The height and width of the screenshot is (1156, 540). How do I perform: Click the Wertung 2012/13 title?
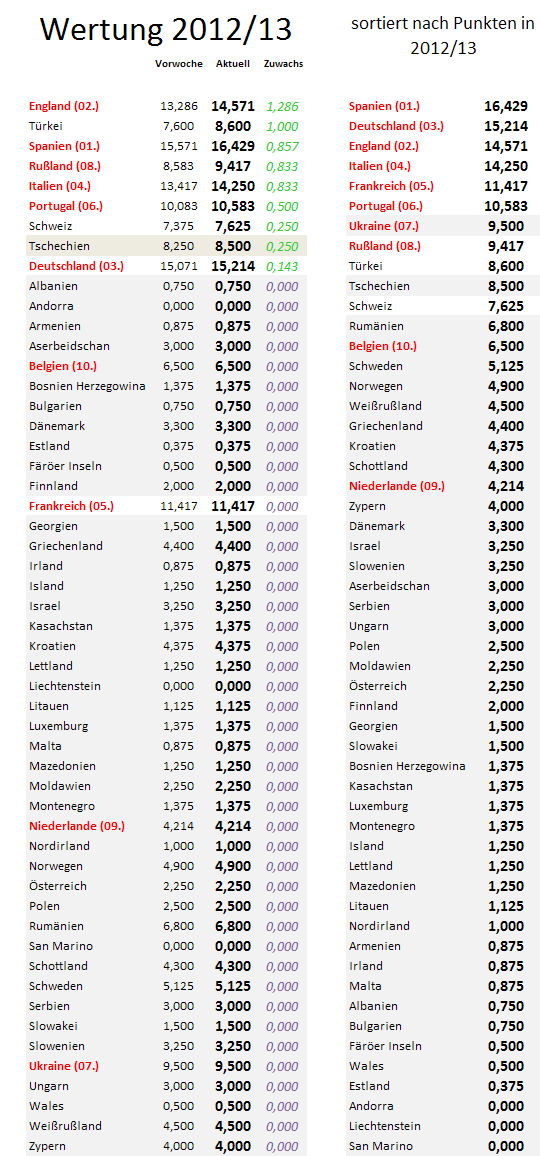click(x=166, y=29)
